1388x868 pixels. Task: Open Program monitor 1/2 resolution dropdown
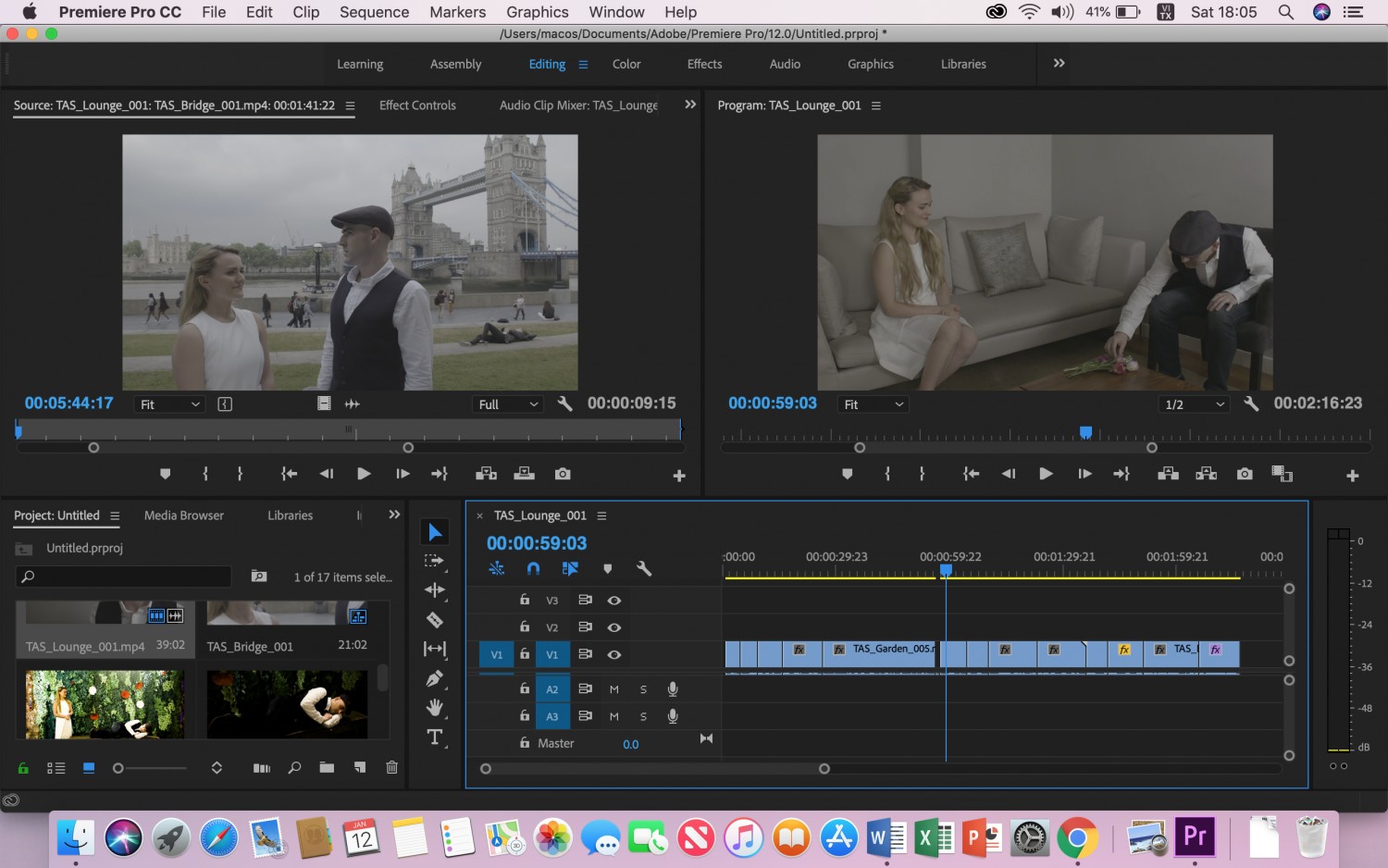point(1194,404)
